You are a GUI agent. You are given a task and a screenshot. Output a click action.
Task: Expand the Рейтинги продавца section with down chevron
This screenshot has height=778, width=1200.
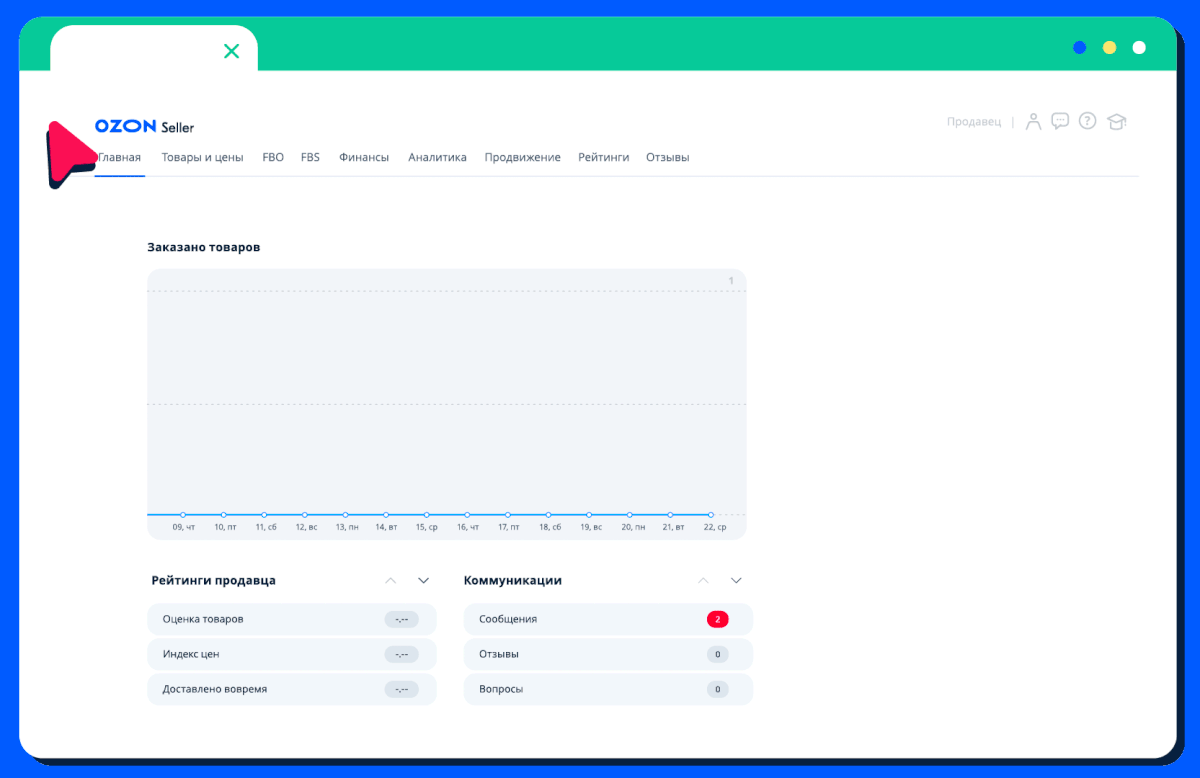click(x=423, y=580)
